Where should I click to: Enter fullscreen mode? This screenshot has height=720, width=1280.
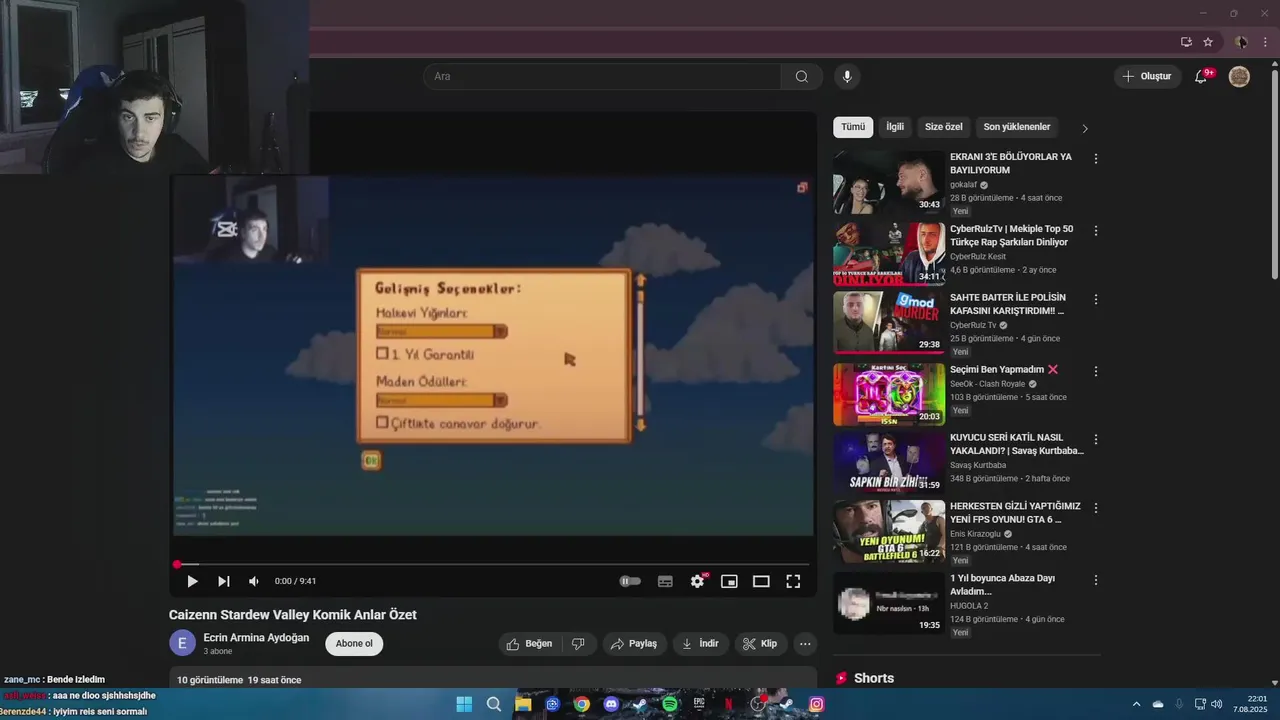pos(793,581)
